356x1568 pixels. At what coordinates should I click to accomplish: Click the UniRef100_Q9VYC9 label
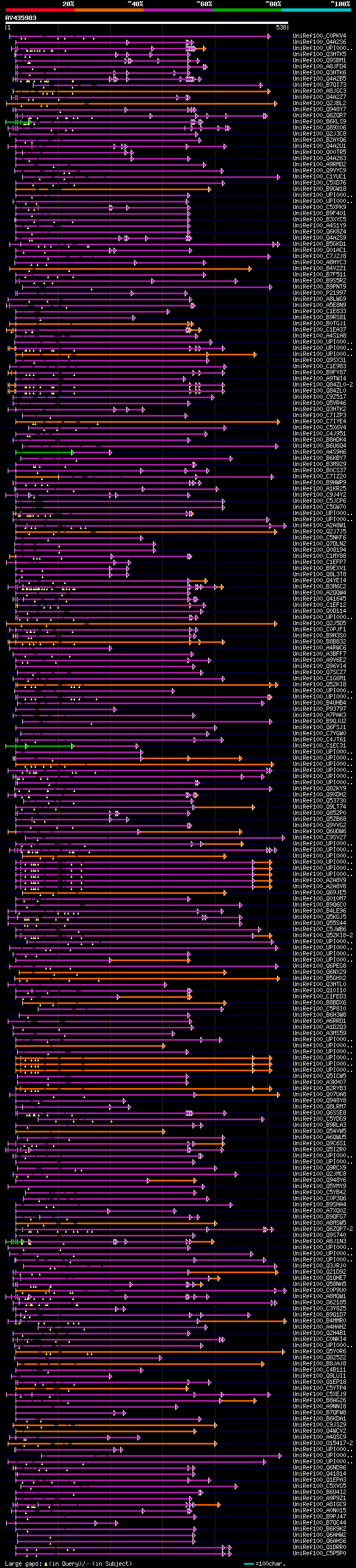(319, 170)
